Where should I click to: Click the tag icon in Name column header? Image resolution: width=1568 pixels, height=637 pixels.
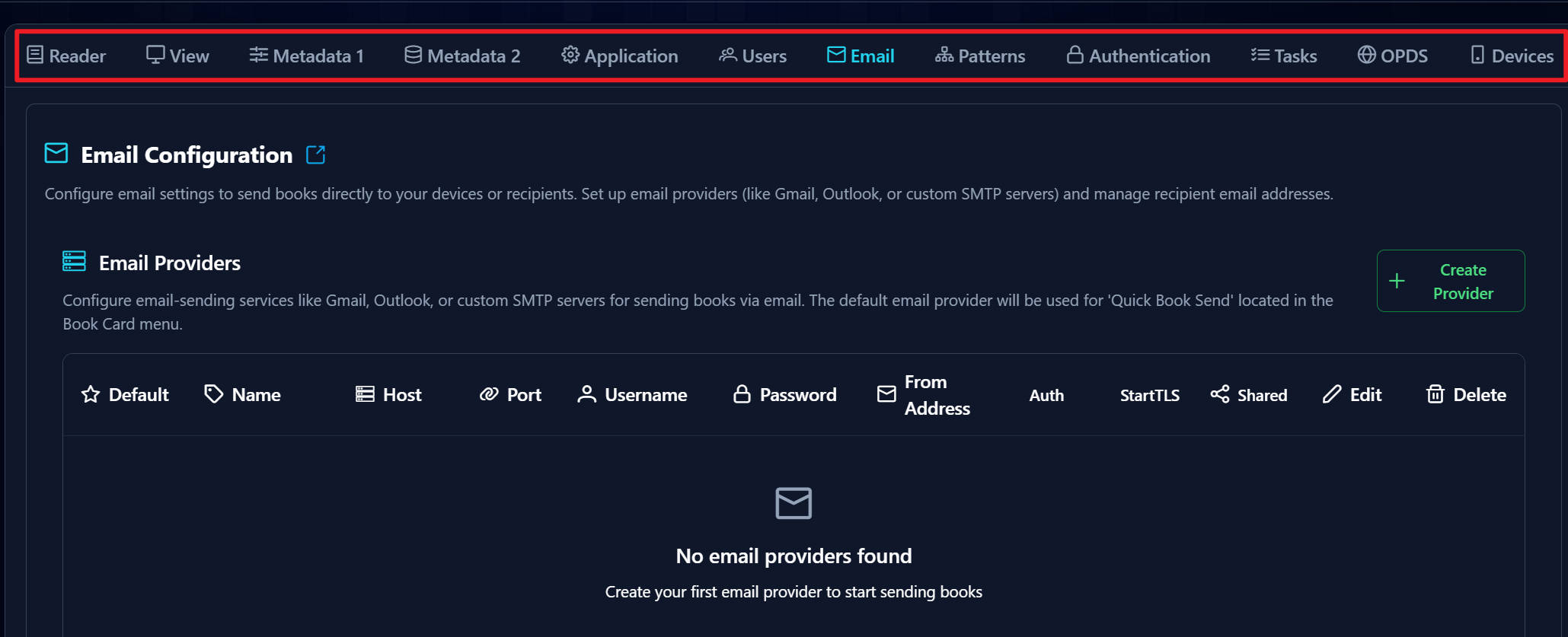tap(214, 394)
